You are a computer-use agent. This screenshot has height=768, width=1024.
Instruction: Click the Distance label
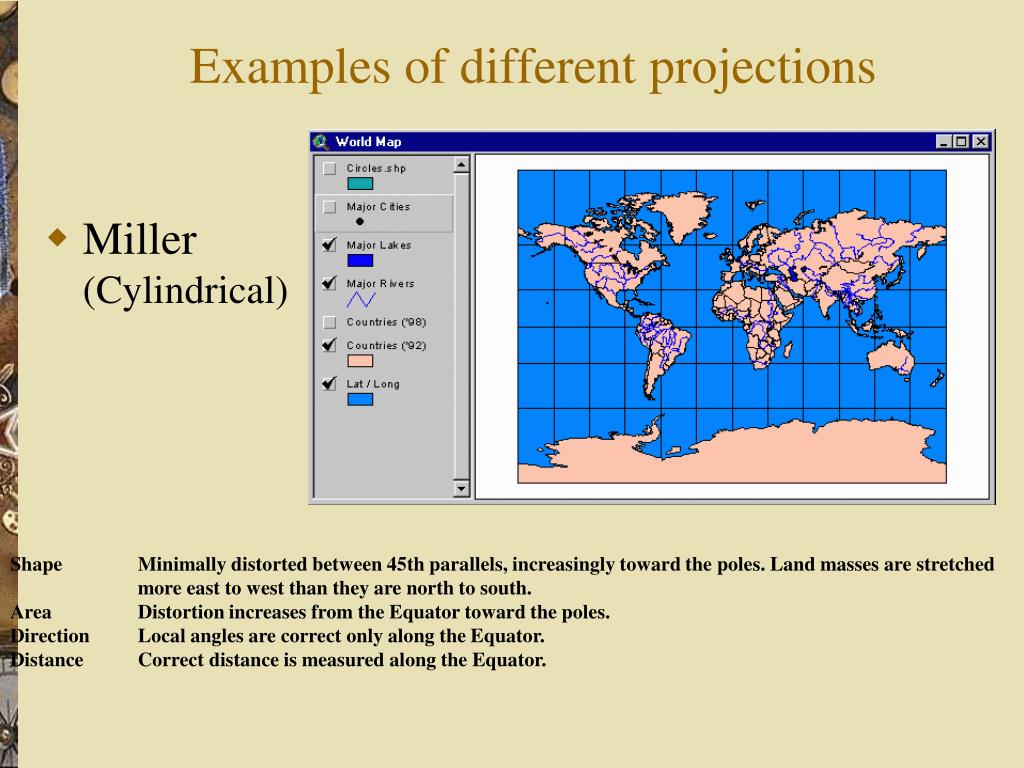pos(46,660)
